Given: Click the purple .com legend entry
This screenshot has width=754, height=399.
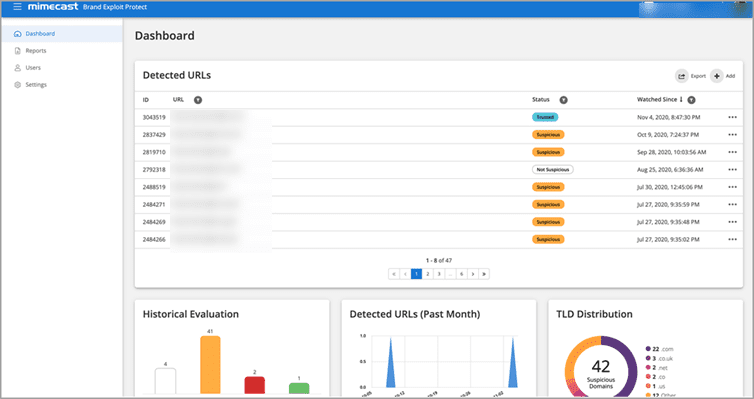Looking at the screenshot, I should click(x=660, y=349).
